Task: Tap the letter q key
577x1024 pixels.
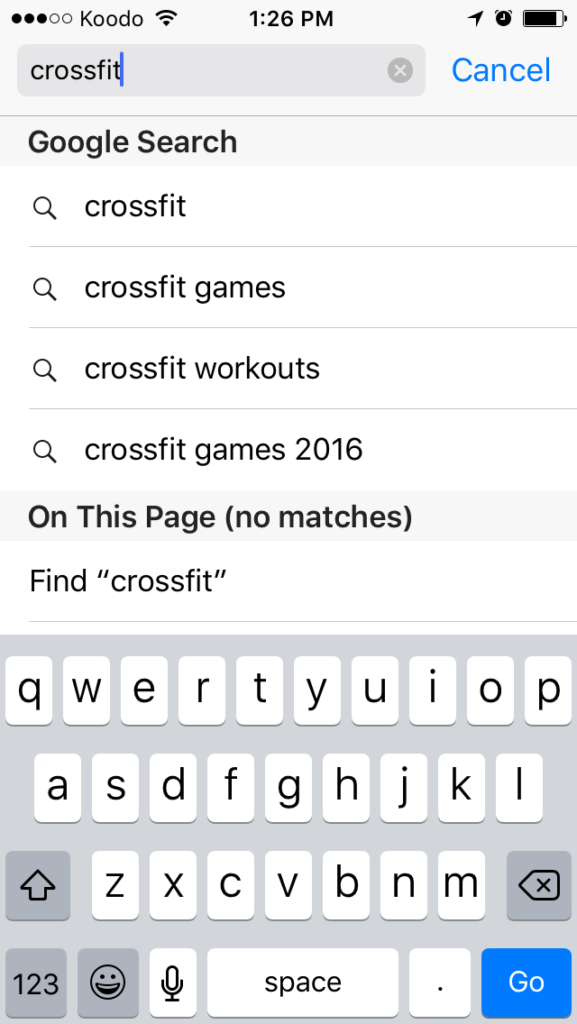Action: click(x=29, y=690)
